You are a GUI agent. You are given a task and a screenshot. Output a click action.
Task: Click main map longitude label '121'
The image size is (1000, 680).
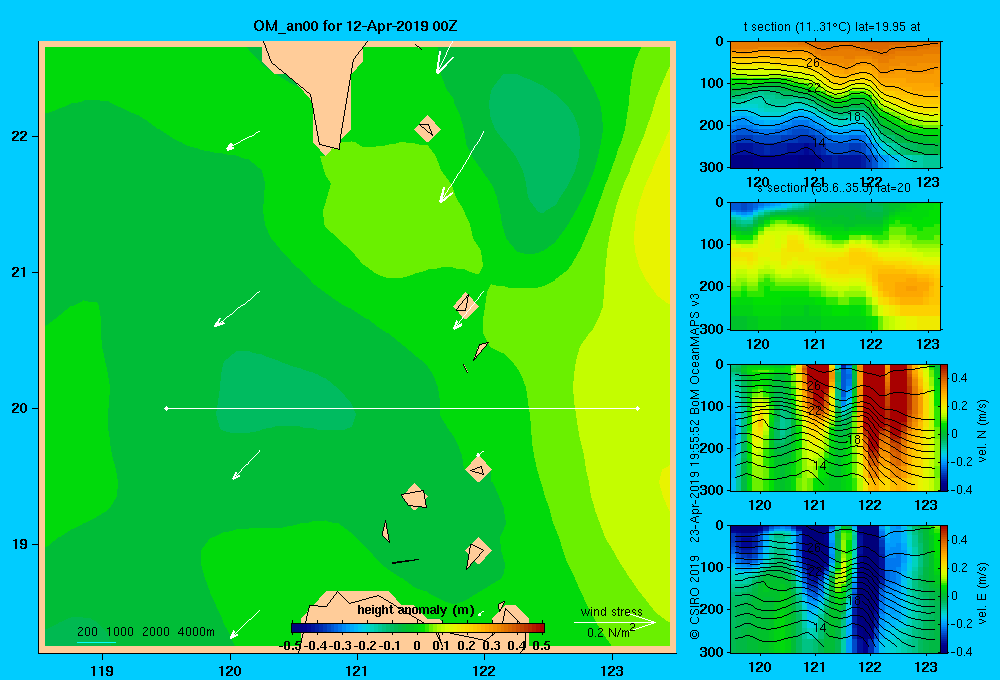(x=357, y=670)
